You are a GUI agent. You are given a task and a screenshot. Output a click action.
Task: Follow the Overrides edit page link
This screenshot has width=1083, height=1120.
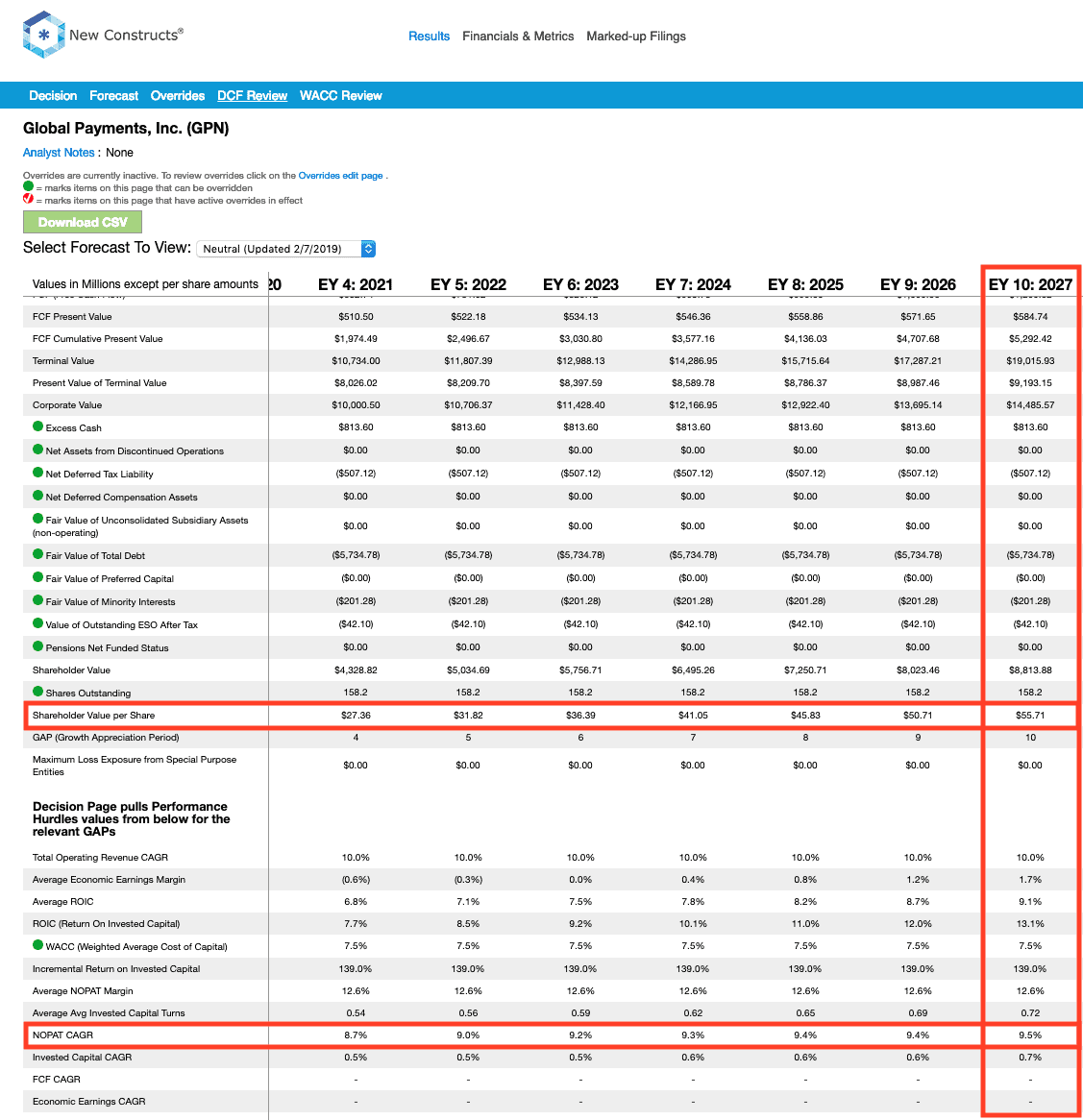pos(341,175)
